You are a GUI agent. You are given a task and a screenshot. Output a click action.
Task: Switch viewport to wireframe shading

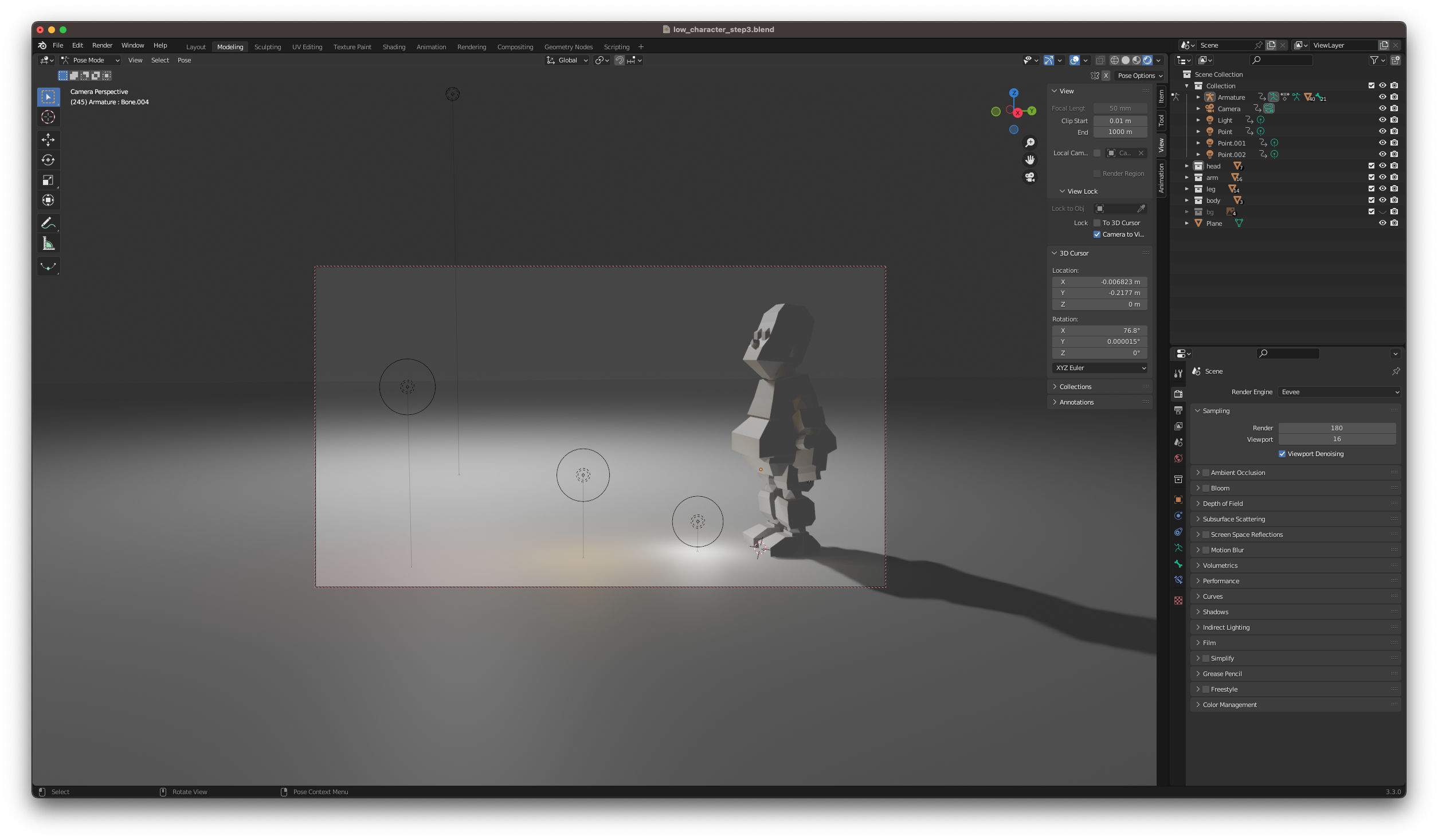pos(1114,60)
